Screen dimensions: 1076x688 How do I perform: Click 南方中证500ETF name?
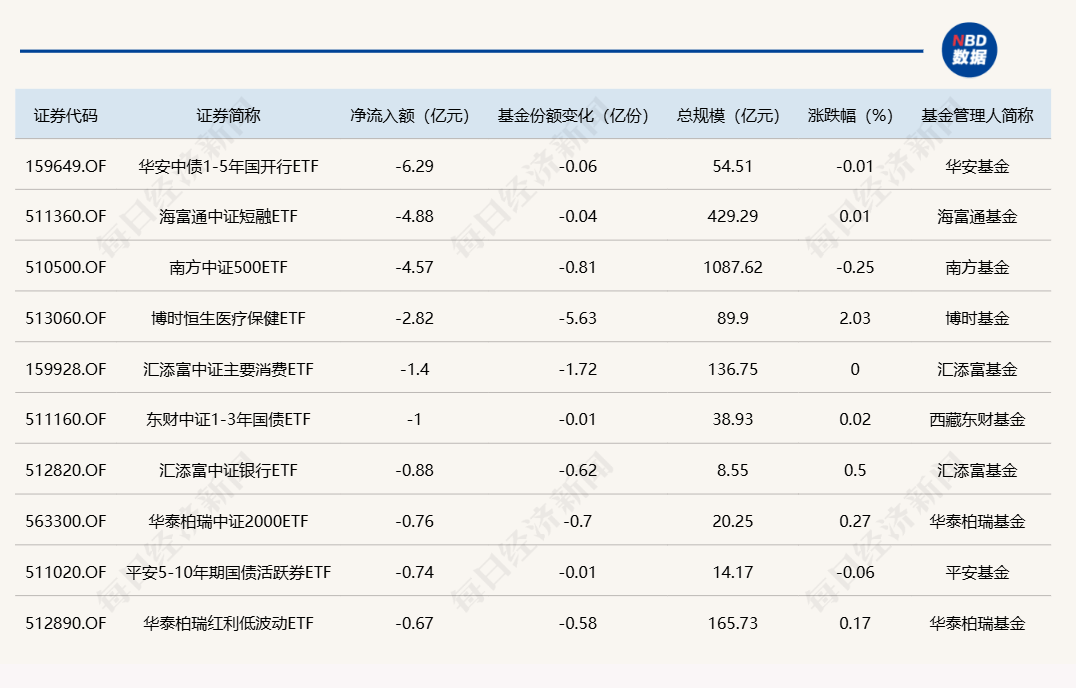[229, 268]
